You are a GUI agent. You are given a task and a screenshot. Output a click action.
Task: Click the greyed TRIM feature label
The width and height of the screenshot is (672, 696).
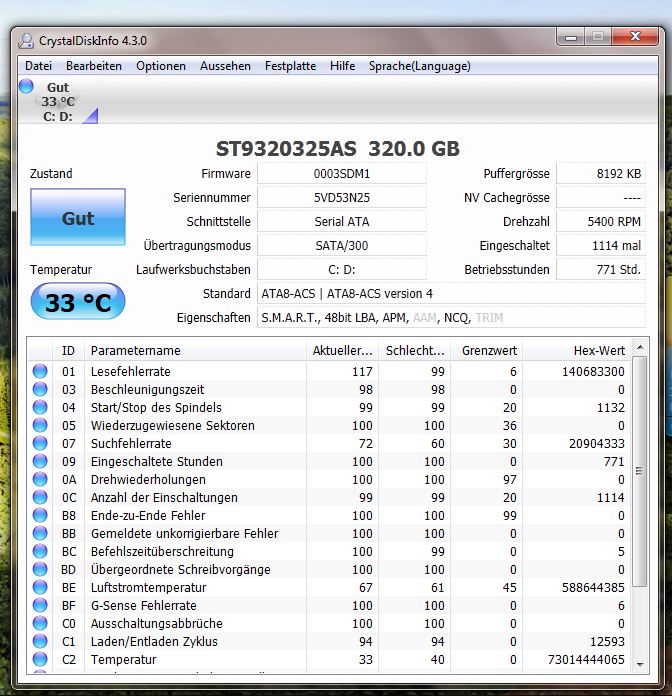[489, 318]
